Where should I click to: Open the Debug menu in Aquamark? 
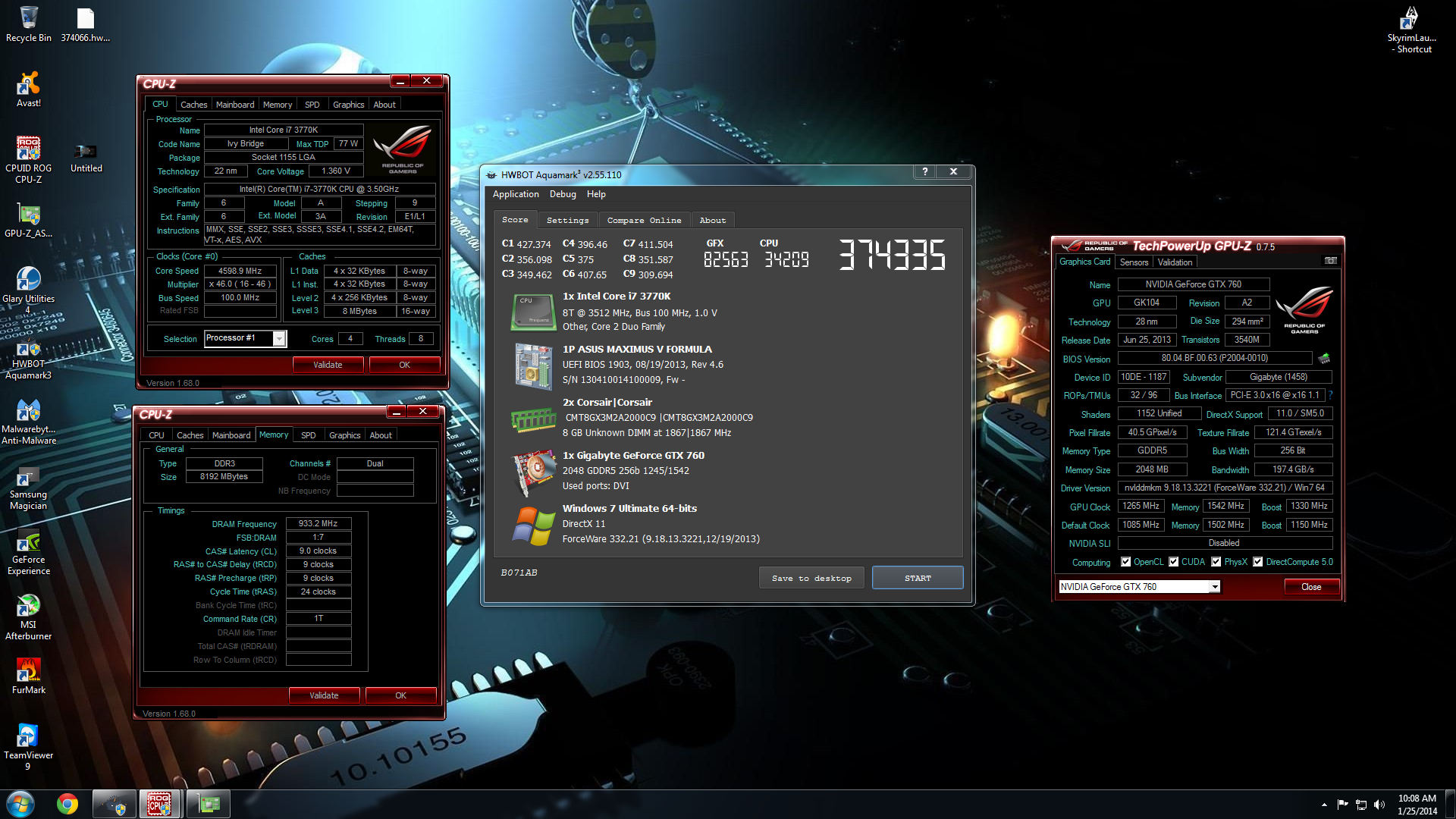tap(563, 194)
